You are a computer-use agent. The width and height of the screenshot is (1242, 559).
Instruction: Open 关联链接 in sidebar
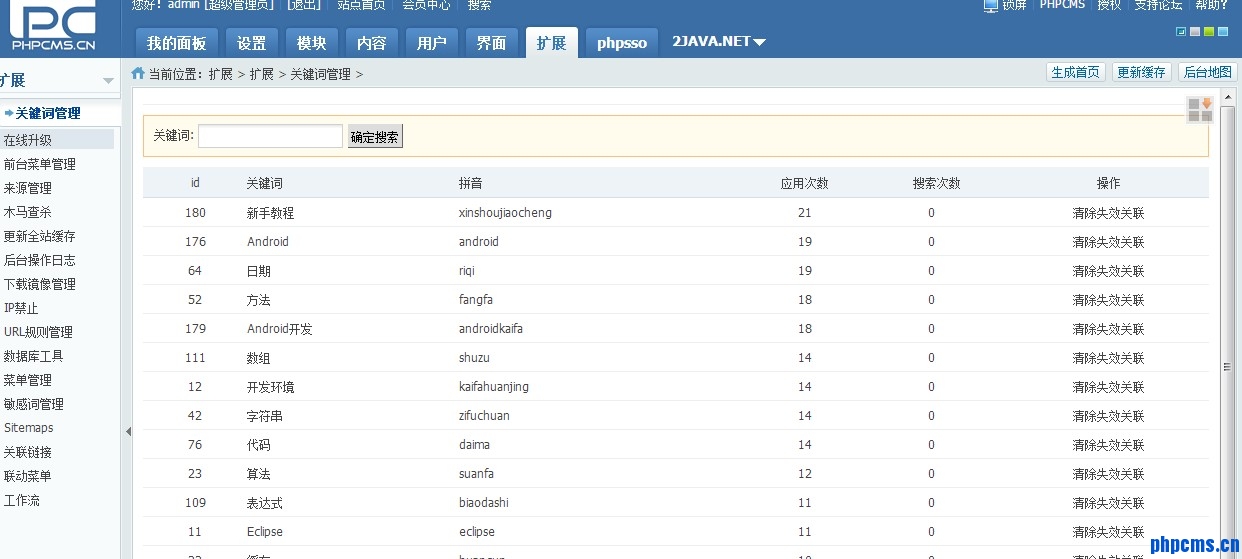[x=28, y=452]
